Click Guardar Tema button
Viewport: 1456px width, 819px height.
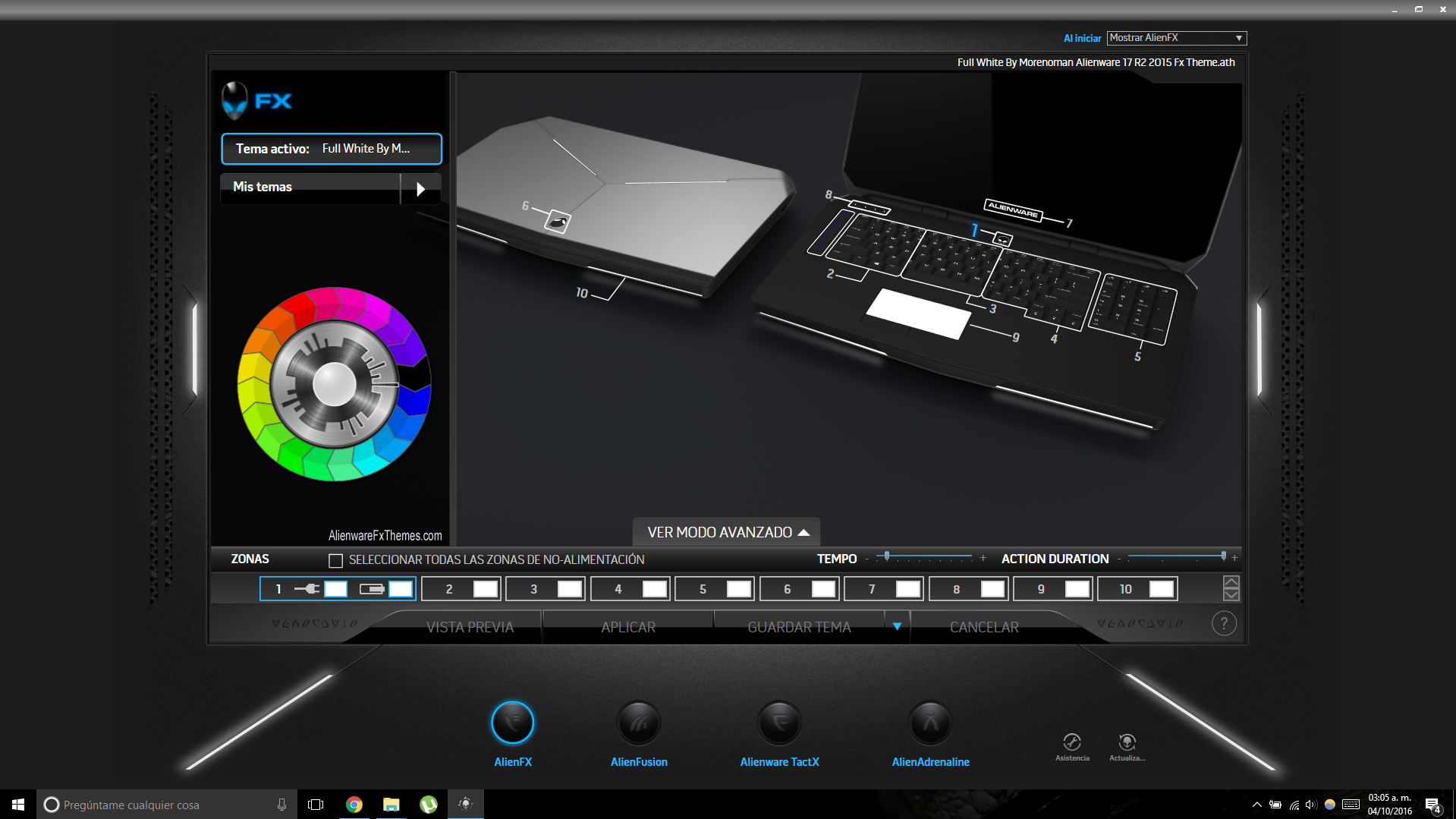(x=799, y=627)
